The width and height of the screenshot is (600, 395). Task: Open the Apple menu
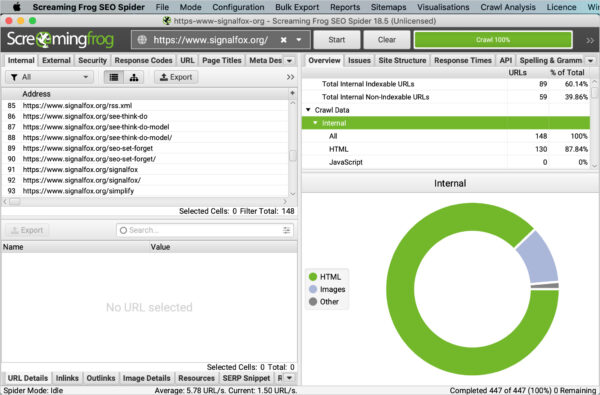pos(16,7)
